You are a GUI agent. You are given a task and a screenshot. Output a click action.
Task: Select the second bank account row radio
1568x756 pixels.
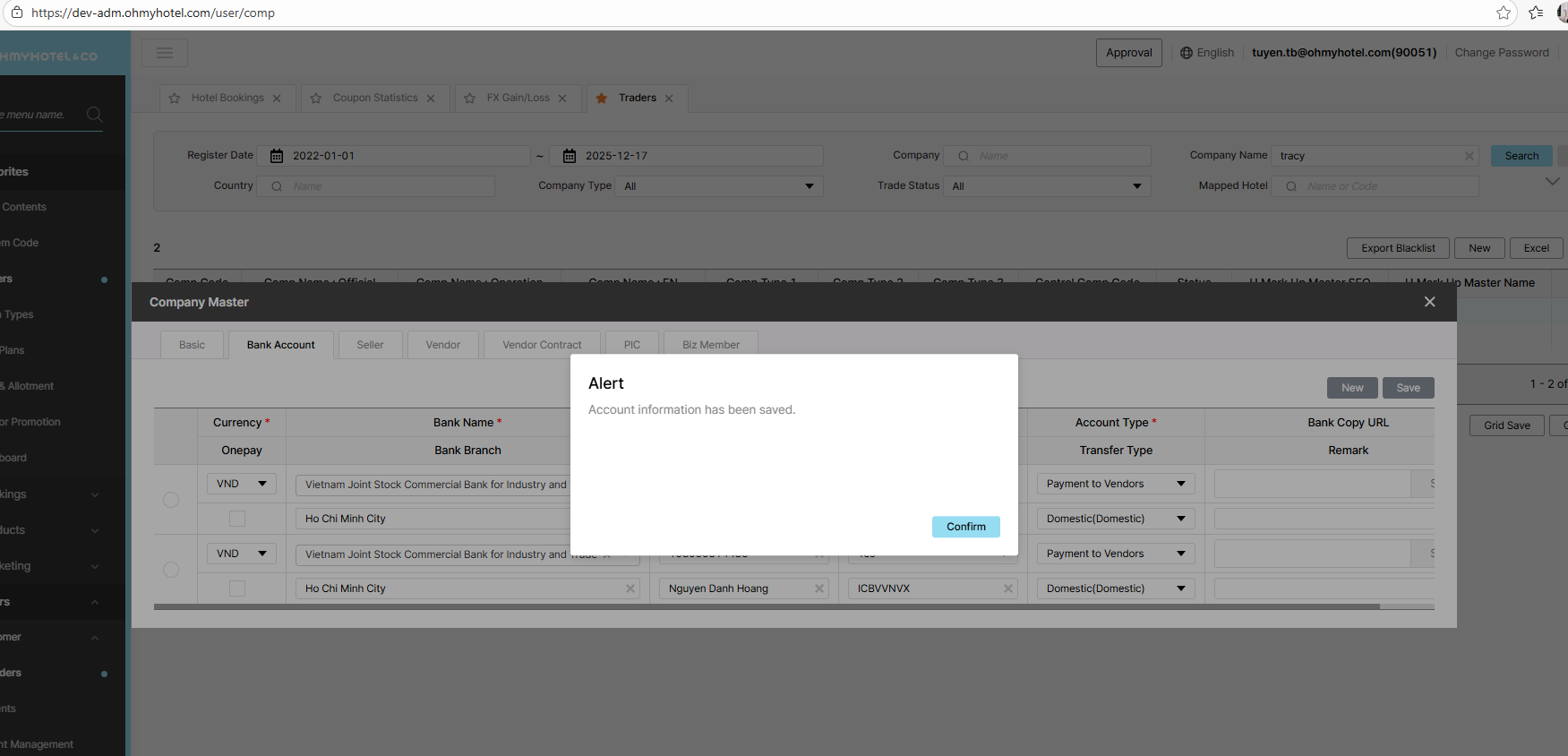pyautogui.click(x=171, y=570)
